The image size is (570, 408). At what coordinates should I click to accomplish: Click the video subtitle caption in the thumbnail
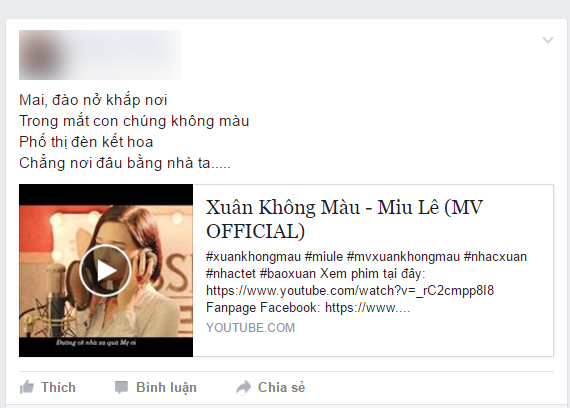pyautogui.click(x=96, y=343)
